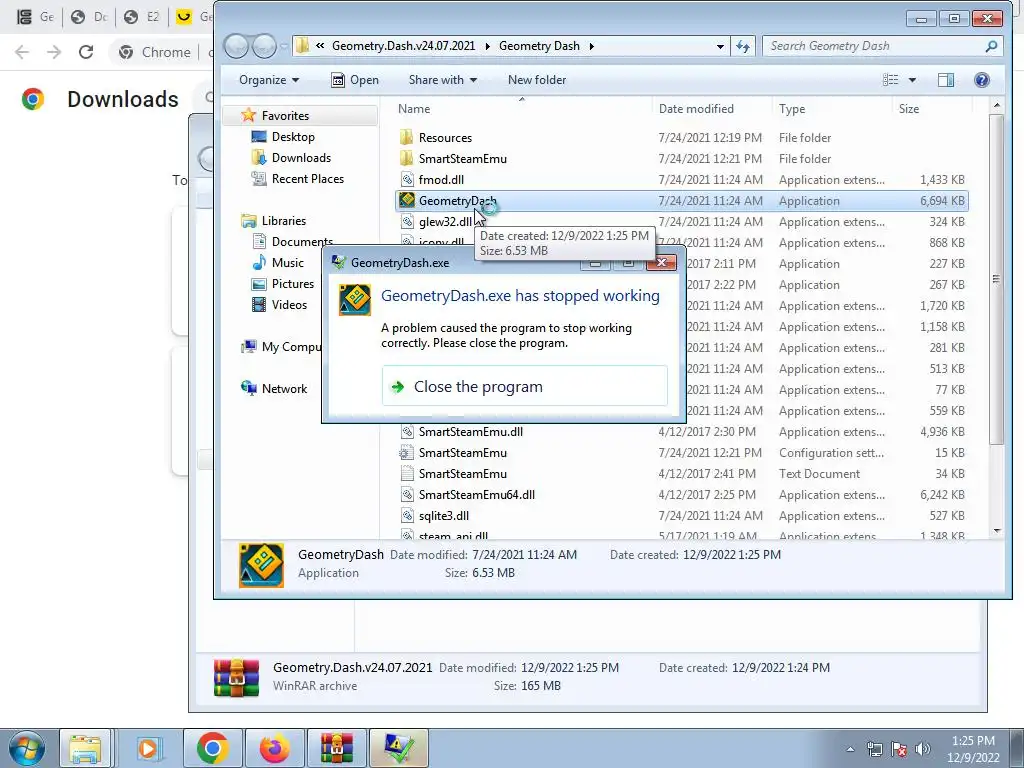Select SmartSteamEmu.dll file
Screen dimensions: 1024x768
[x=470, y=432]
